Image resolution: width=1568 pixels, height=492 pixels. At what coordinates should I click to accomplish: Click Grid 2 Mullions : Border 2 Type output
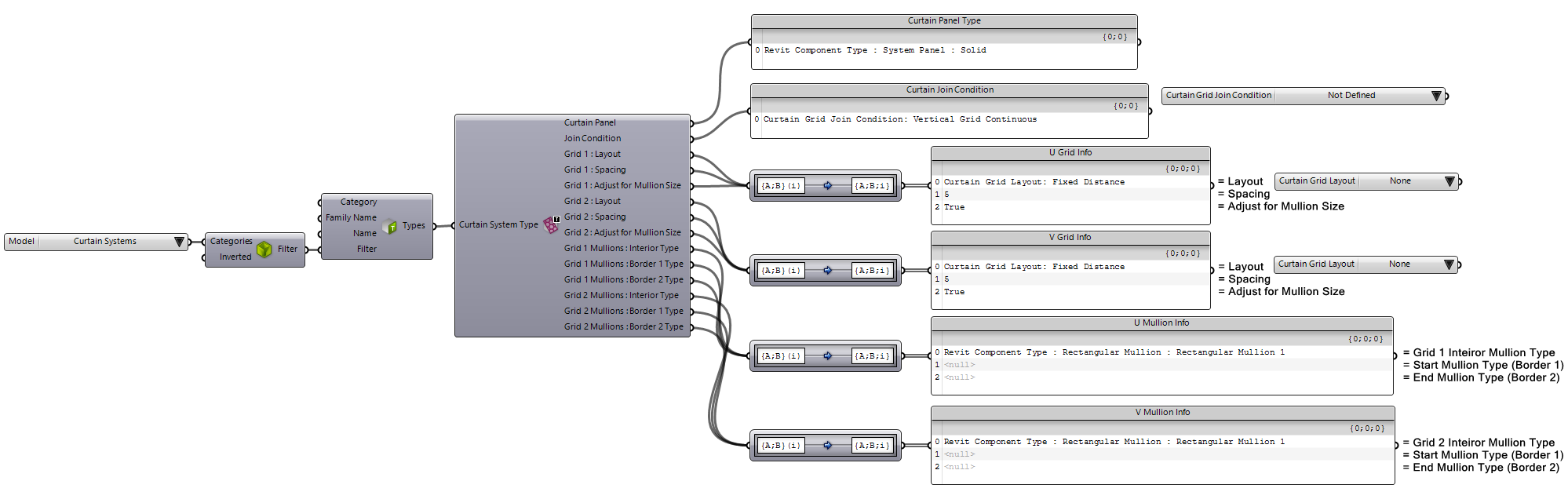tap(623, 327)
